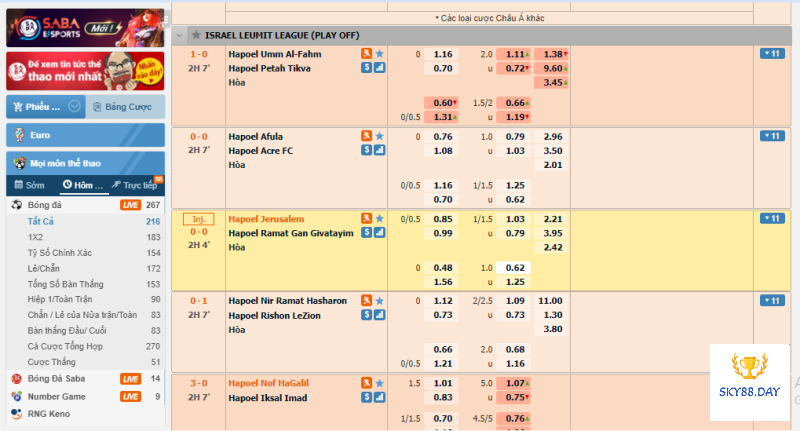Open the orange icon next to Hapoel Jerusalem
The image size is (800, 431).
pyautogui.click(x=367, y=218)
